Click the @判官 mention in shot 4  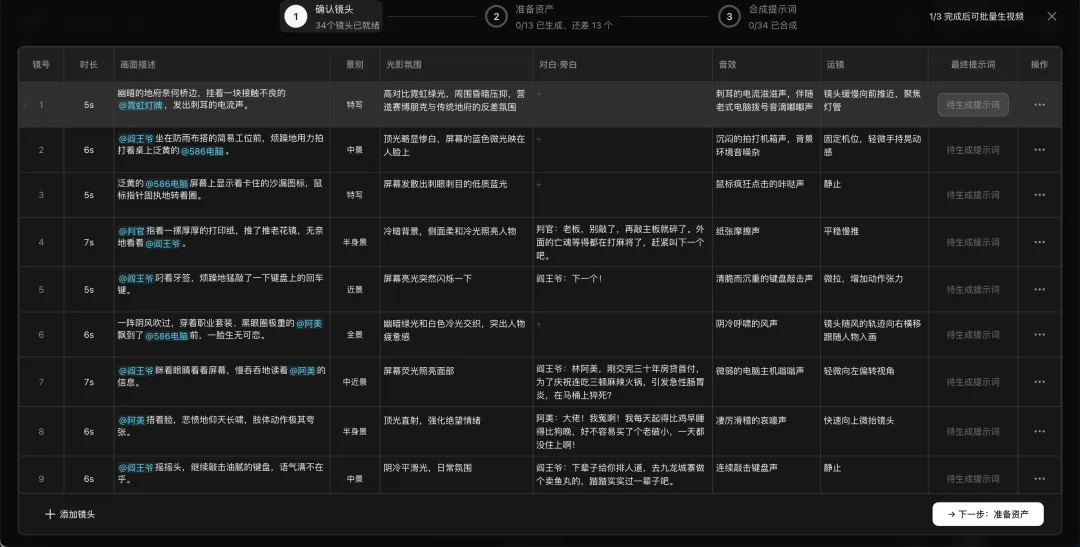131,231
